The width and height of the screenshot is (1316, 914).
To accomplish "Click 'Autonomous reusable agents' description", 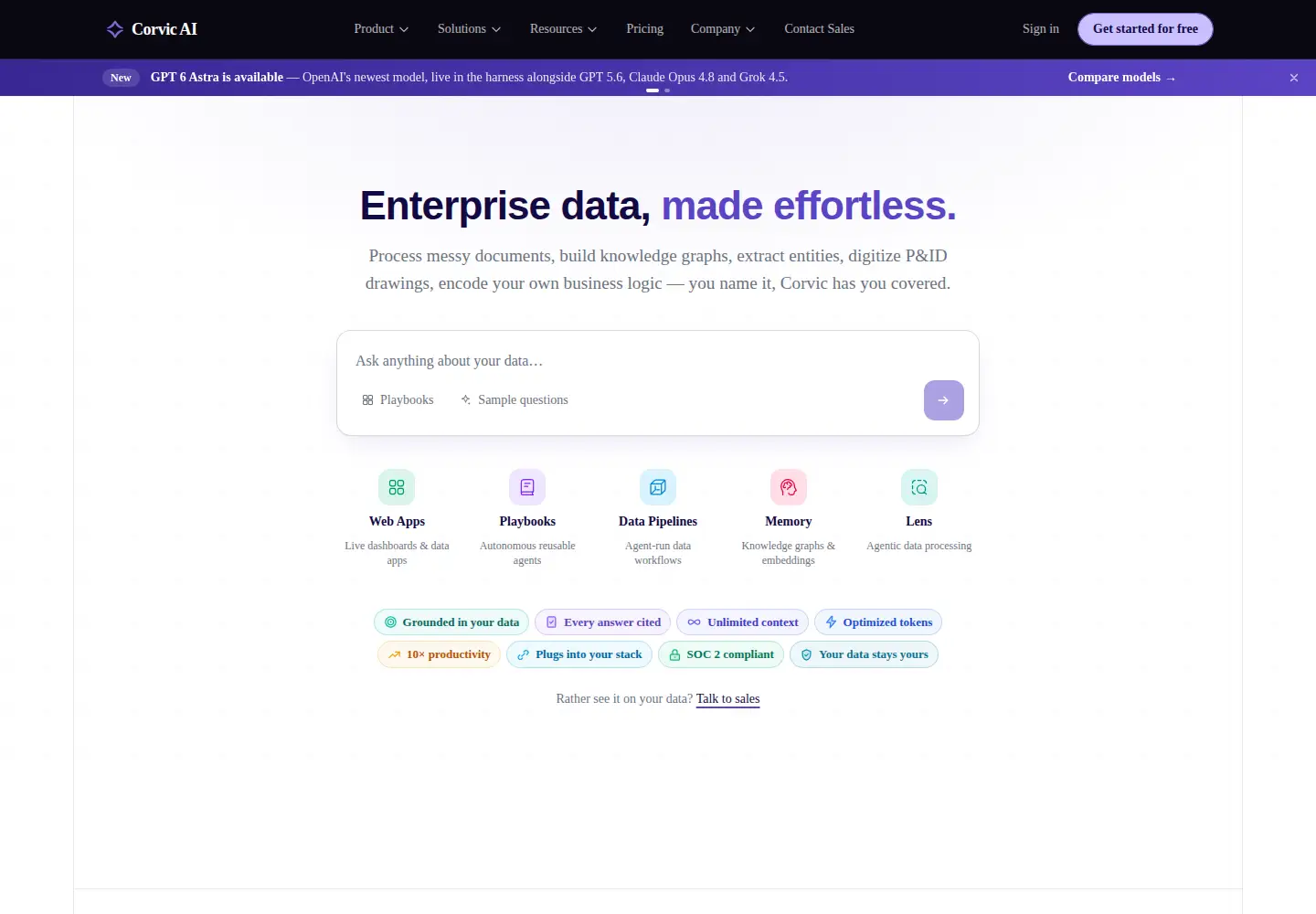I will coord(527,553).
